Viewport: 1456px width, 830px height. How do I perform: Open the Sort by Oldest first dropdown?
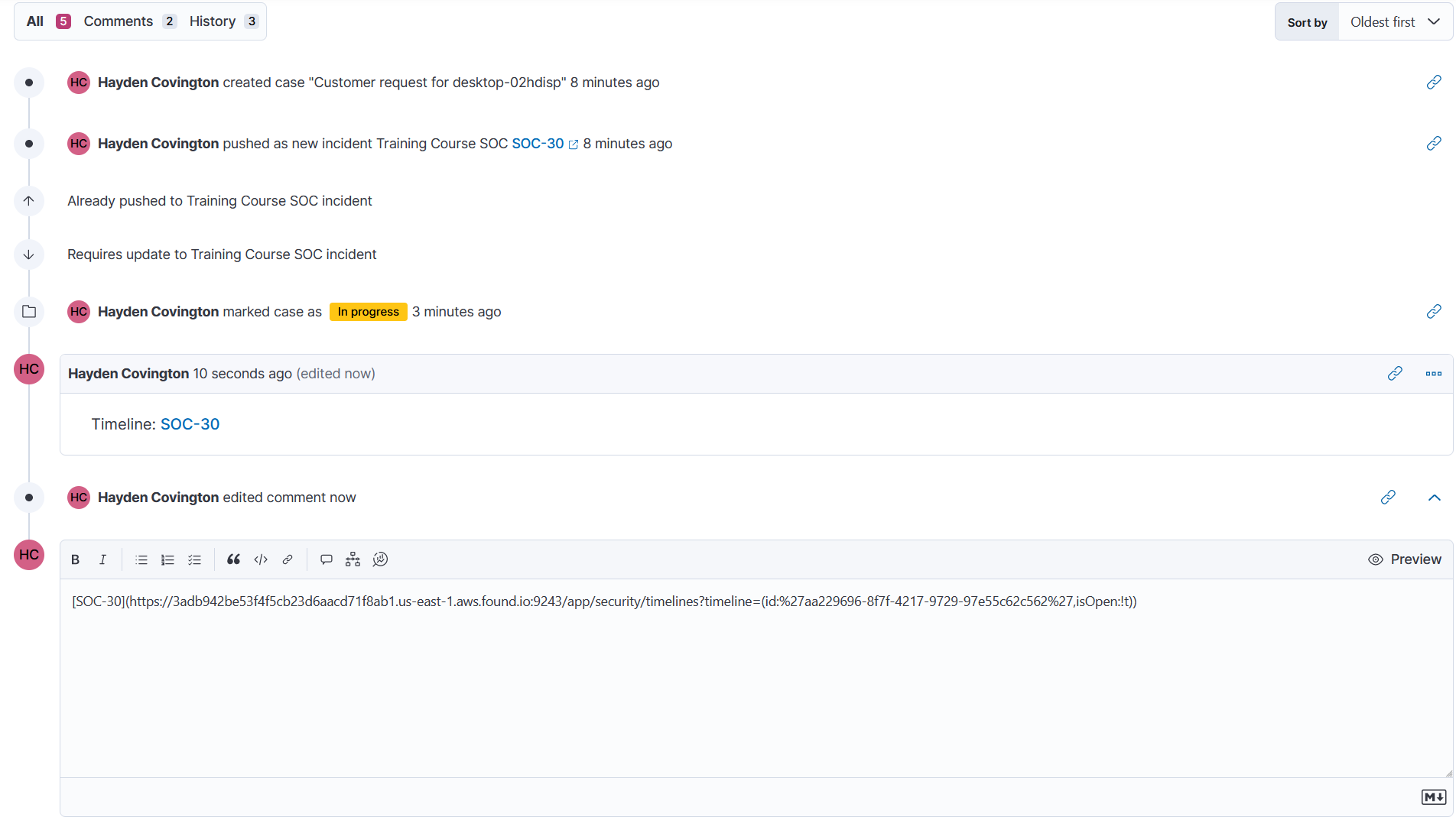pyautogui.click(x=1395, y=22)
